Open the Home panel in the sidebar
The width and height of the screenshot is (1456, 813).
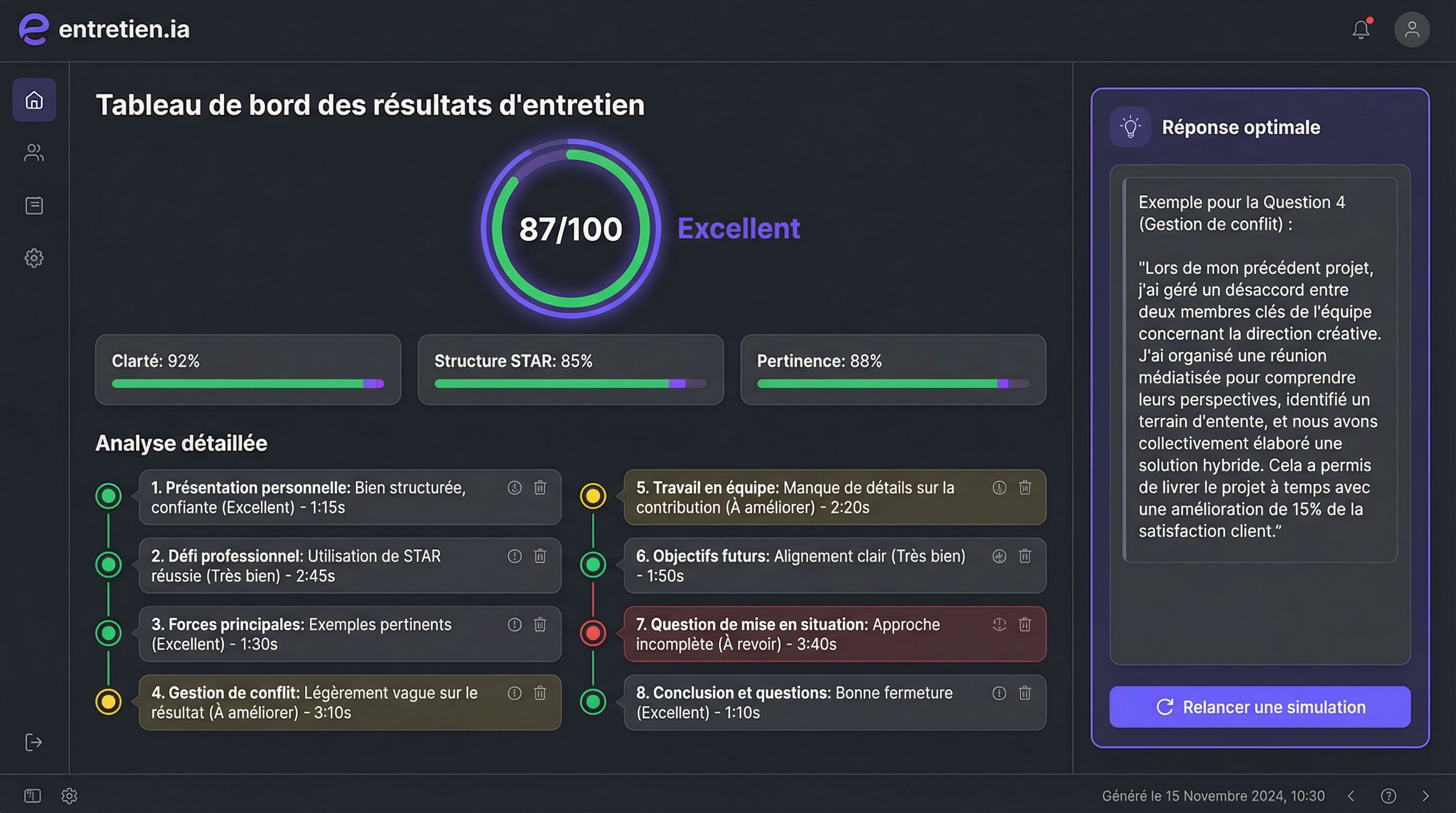(x=33, y=100)
